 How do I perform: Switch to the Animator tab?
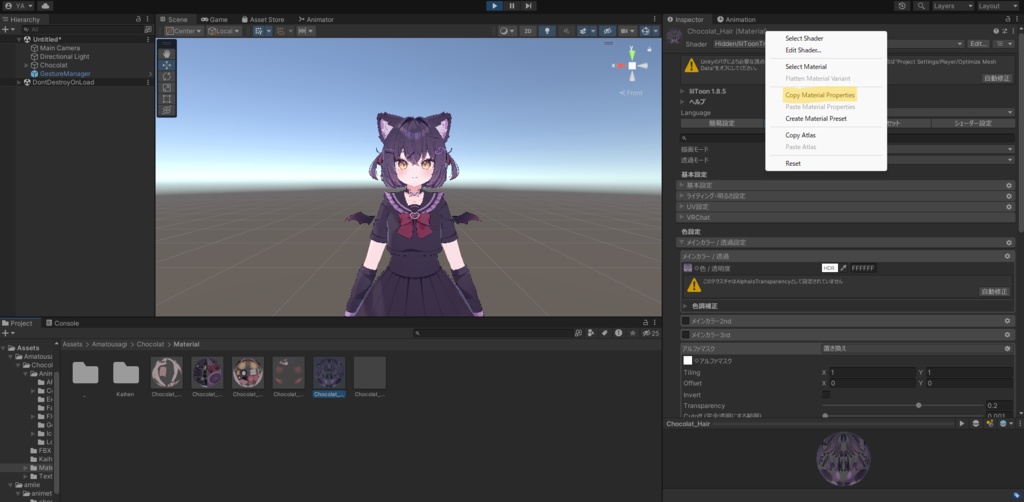coord(316,20)
